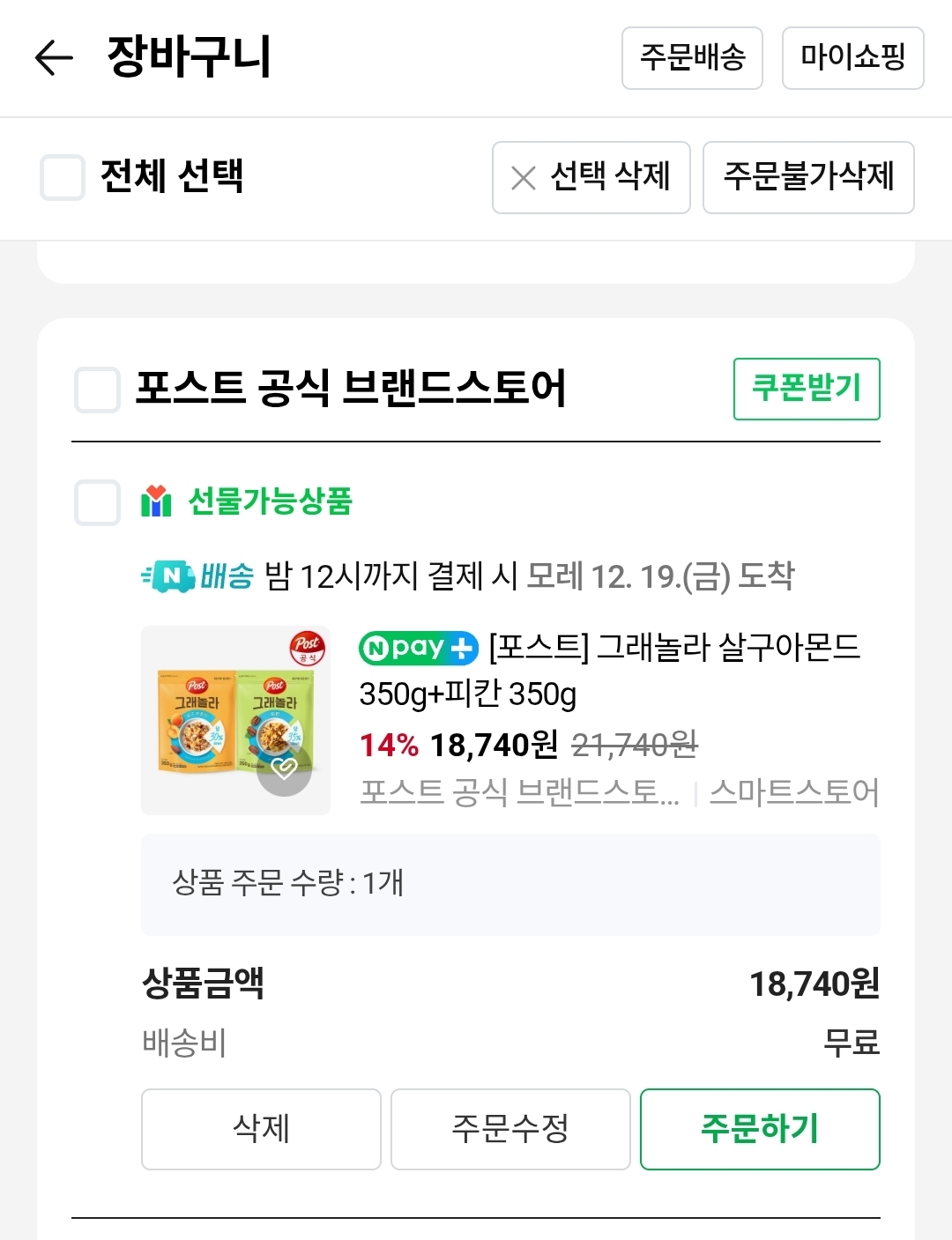The image size is (952, 1240).
Task: Check the 전체 선택 checkbox
Action: [63, 177]
